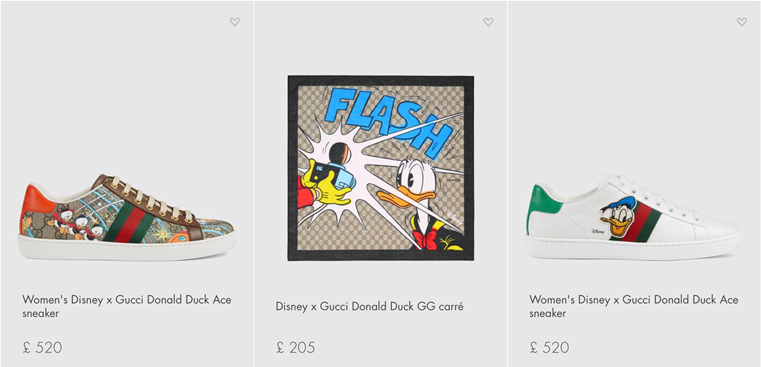Open the white Ace sneaker image
Viewport: 761px width, 367px height.
(634, 217)
